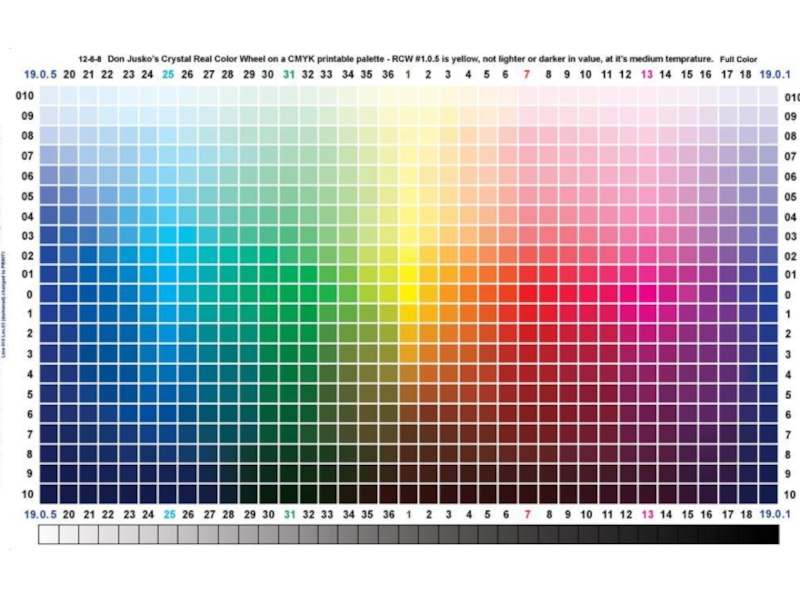Select the pure yellow swatch at column 1, row 0
Viewport: 800px width, 600px height.
[x=408, y=293]
